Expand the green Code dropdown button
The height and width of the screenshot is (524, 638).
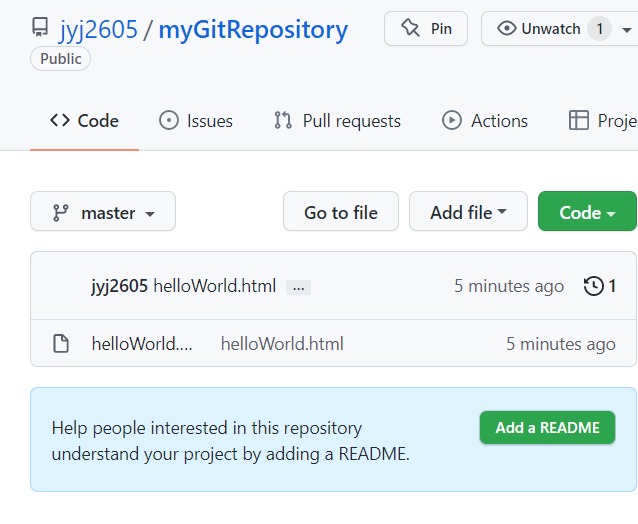(x=587, y=212)
